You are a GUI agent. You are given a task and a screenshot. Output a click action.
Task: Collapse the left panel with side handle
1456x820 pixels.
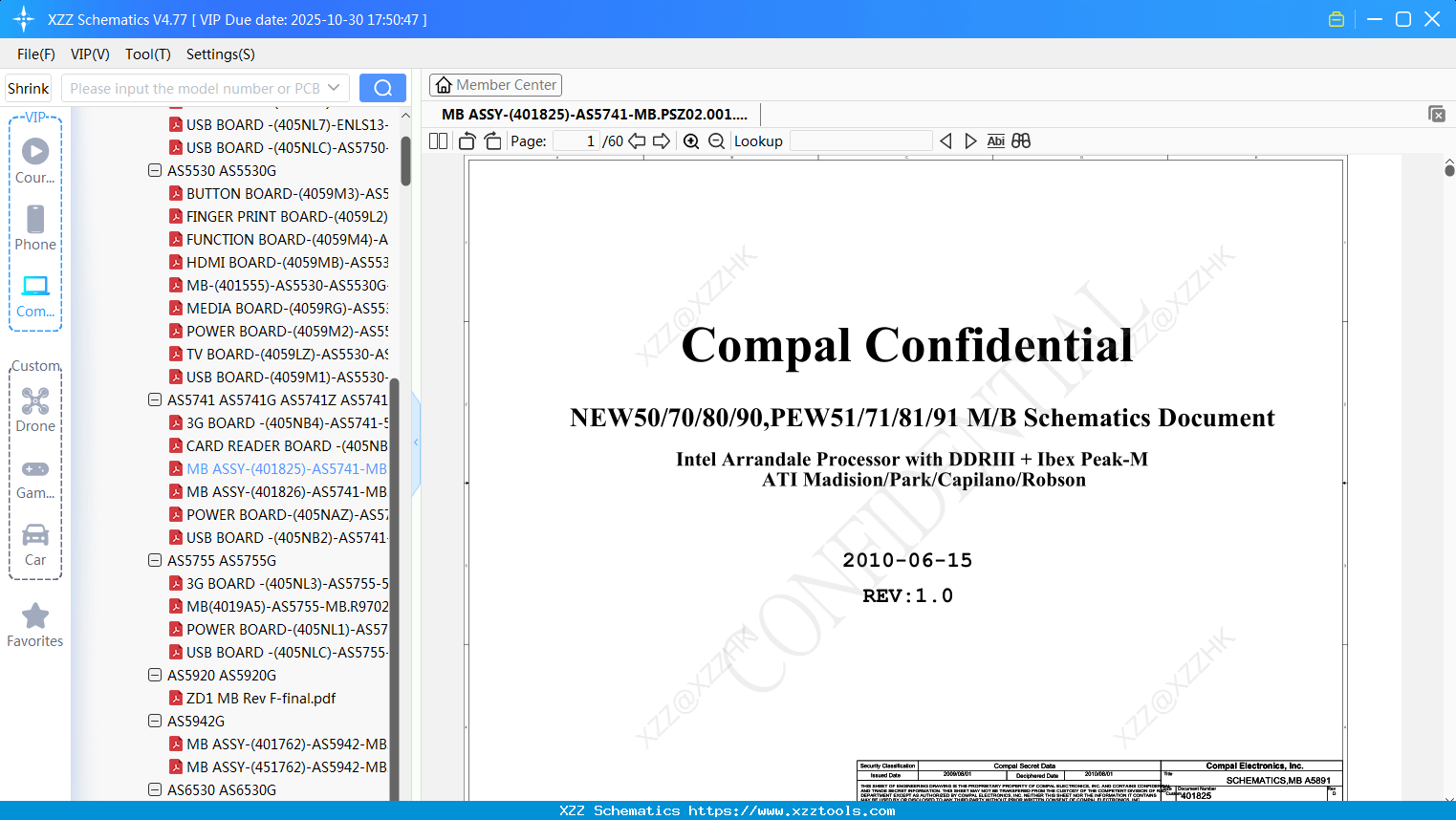pos(416,442)
